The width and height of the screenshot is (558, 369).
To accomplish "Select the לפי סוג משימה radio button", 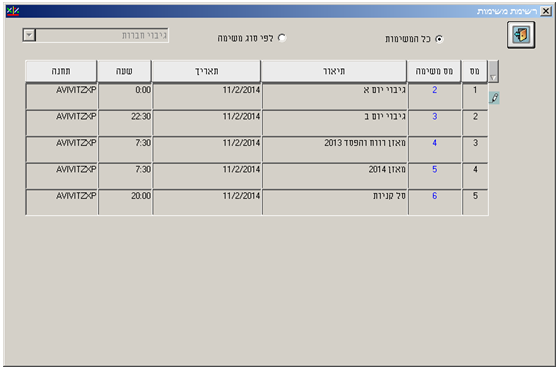I will 282,38.
